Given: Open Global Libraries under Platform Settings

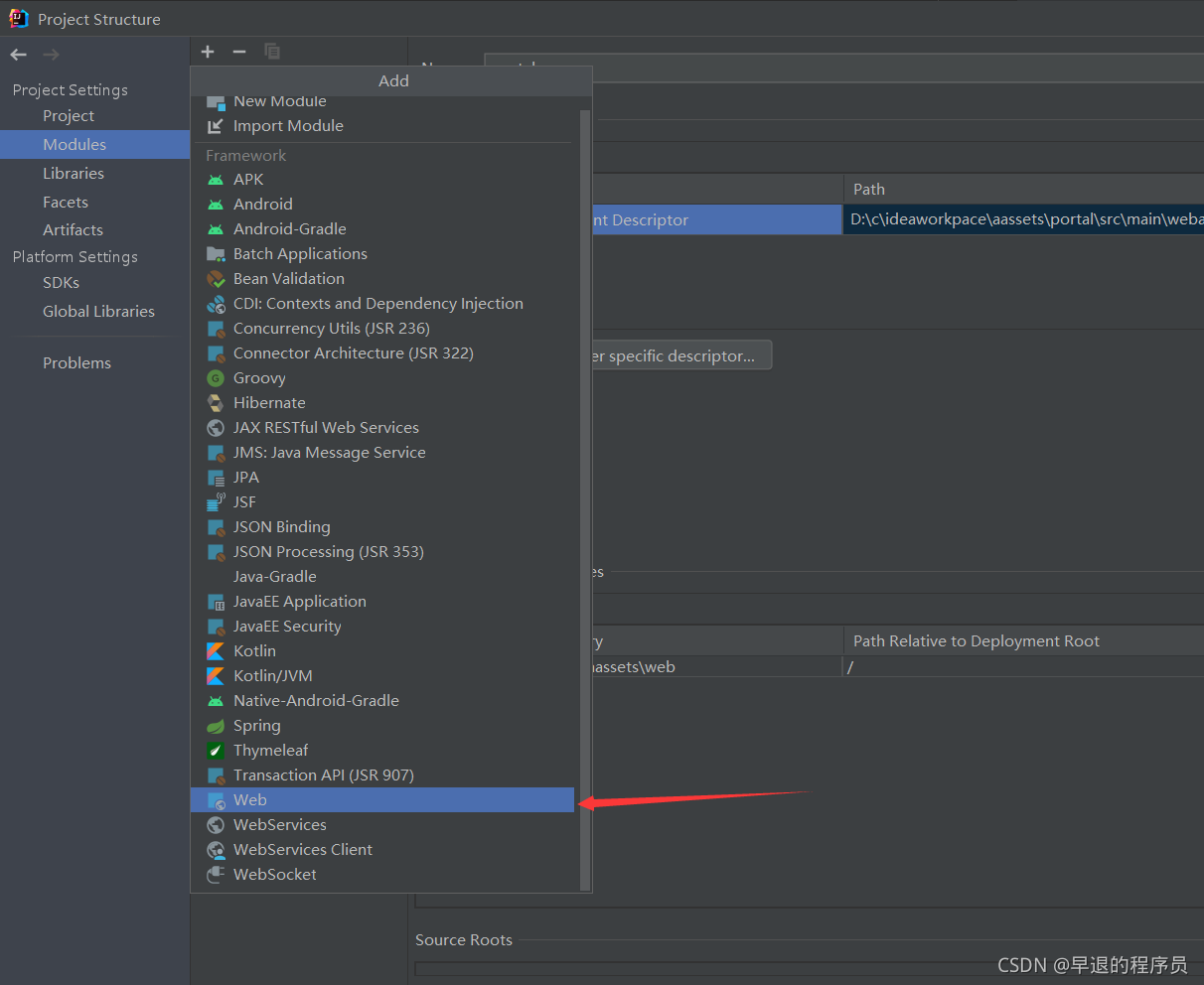Looking at the screenshot, I should (x=98, y=311).
